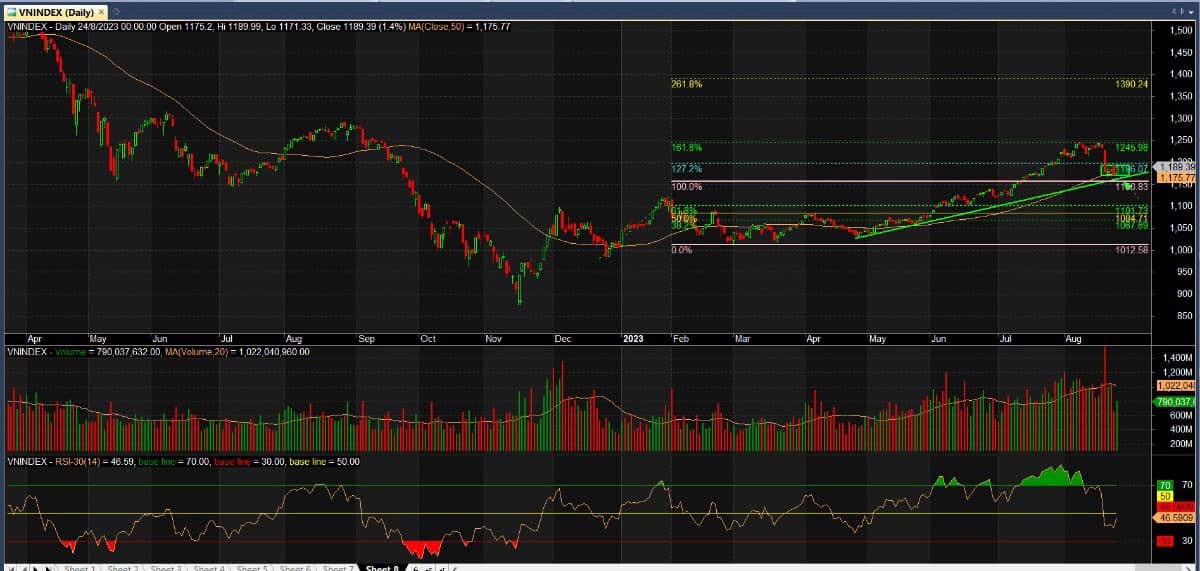1200x571 pixels.
Task: Go to previous sheet using arrow
Action: point(24,568)
